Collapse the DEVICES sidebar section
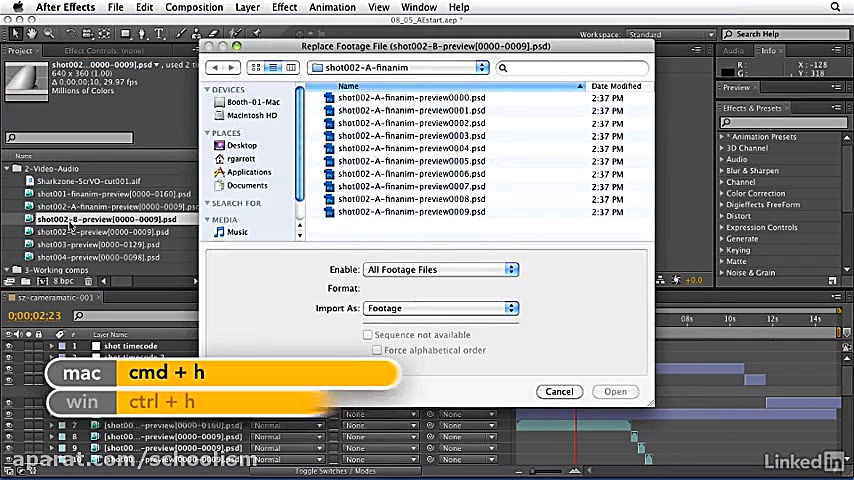The width and height of the screenshot is (854, 480). [208, 90]
